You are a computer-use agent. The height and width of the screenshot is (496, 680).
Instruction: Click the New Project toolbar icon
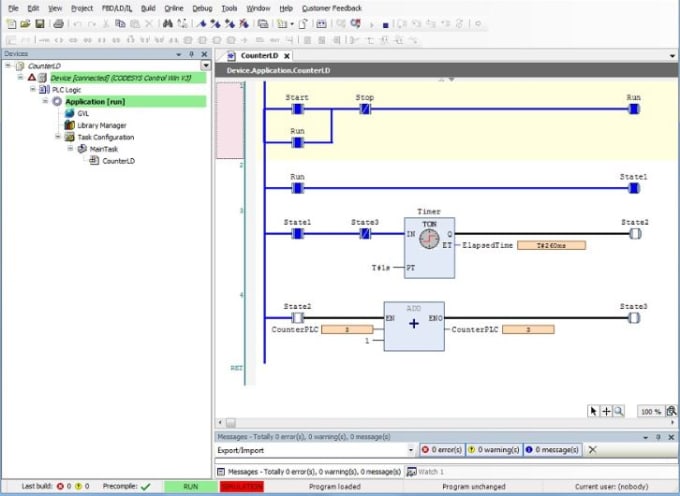point(11,24)
